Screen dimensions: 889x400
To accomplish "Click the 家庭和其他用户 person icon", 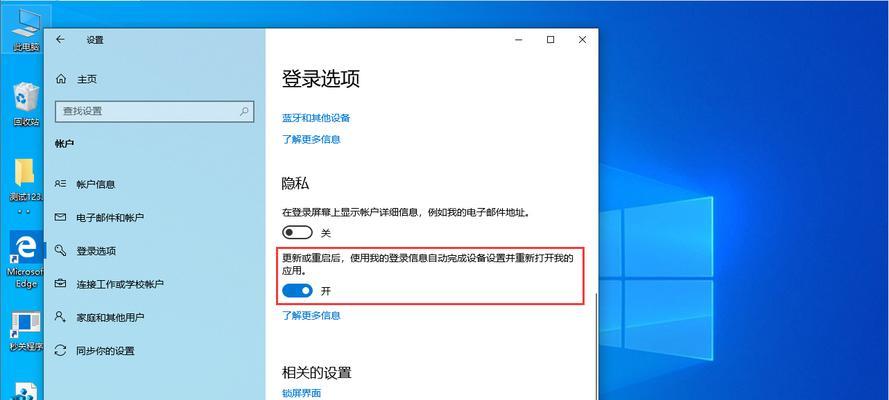I will (x=60, y=317).
